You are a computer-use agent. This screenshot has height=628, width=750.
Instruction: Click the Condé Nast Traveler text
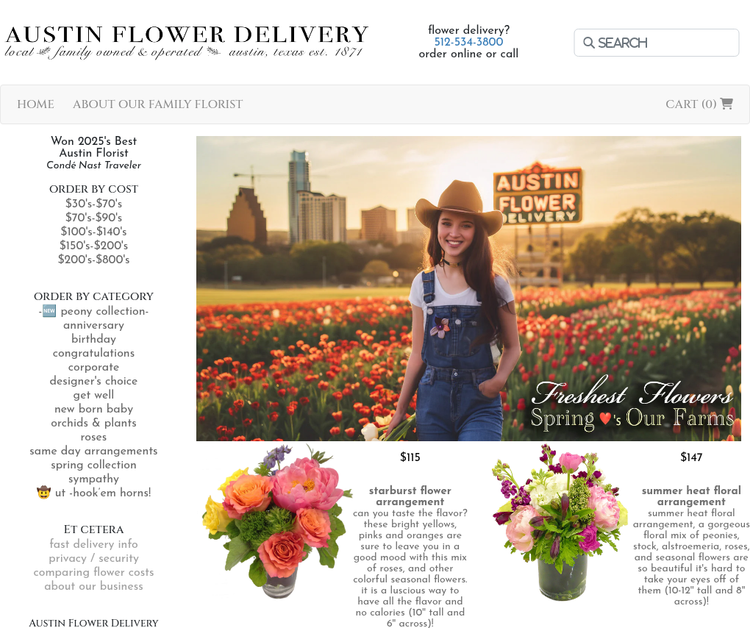coord(94,165)
